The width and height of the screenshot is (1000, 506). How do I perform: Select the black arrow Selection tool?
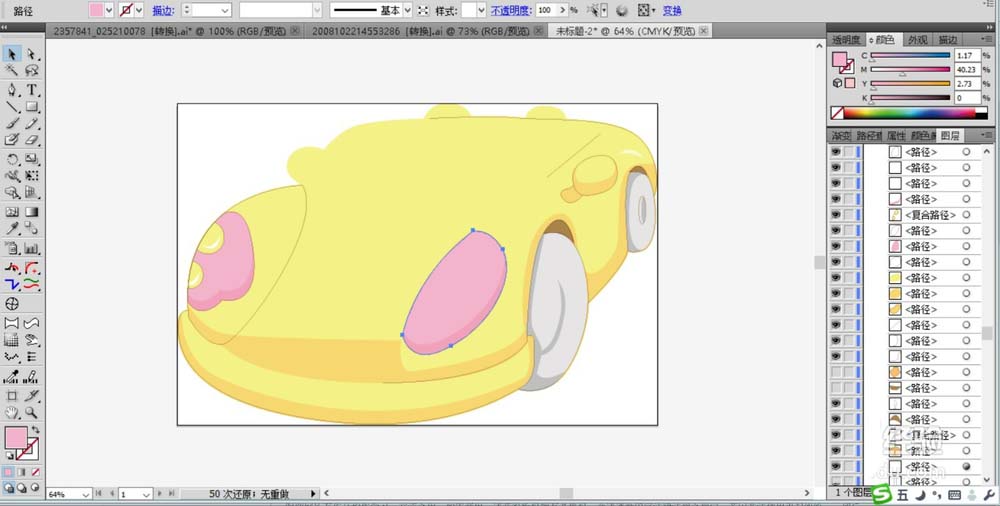pos(12,54)
